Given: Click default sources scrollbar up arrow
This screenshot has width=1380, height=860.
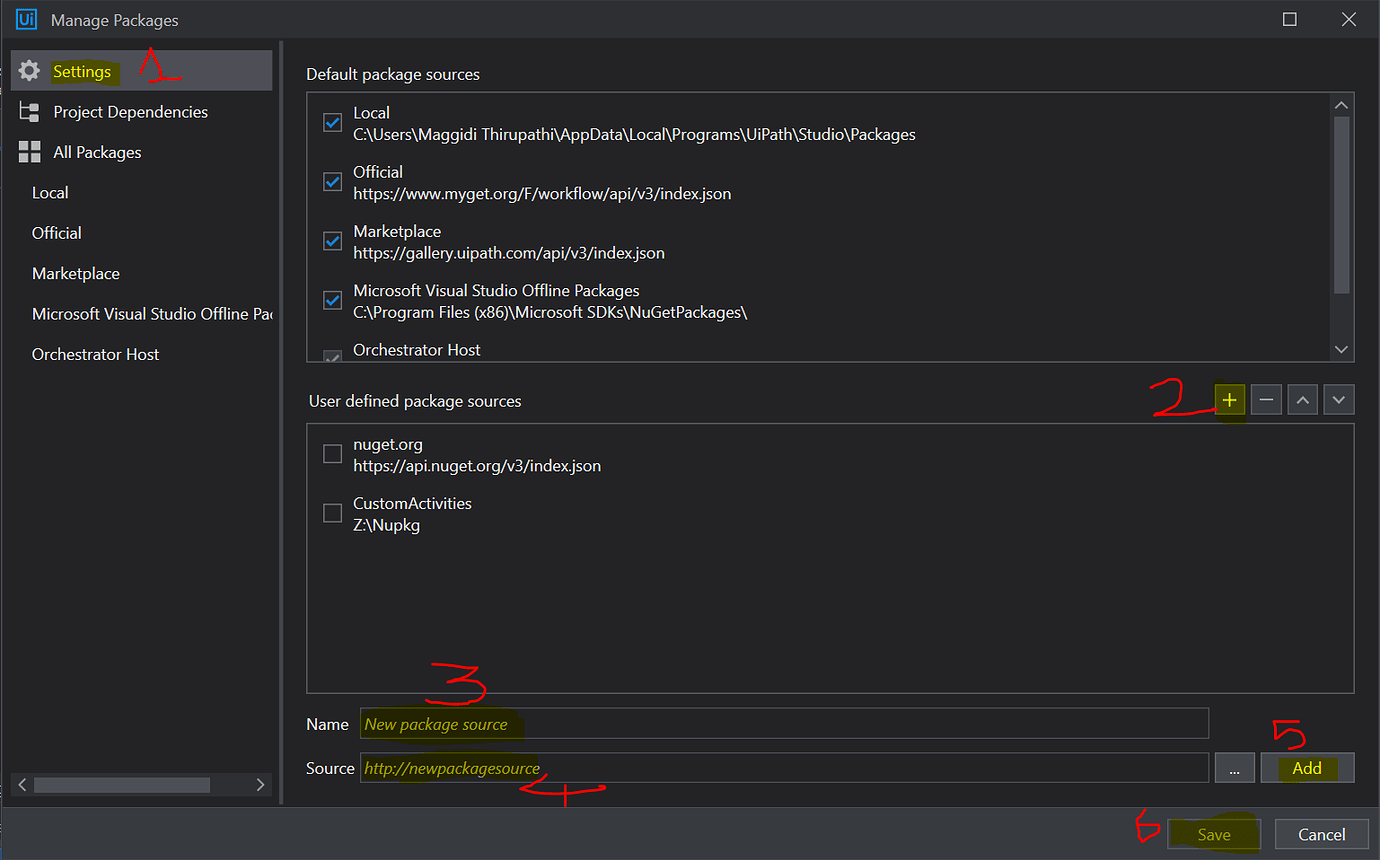Looking at the screenshot, I should point(1342,105).
